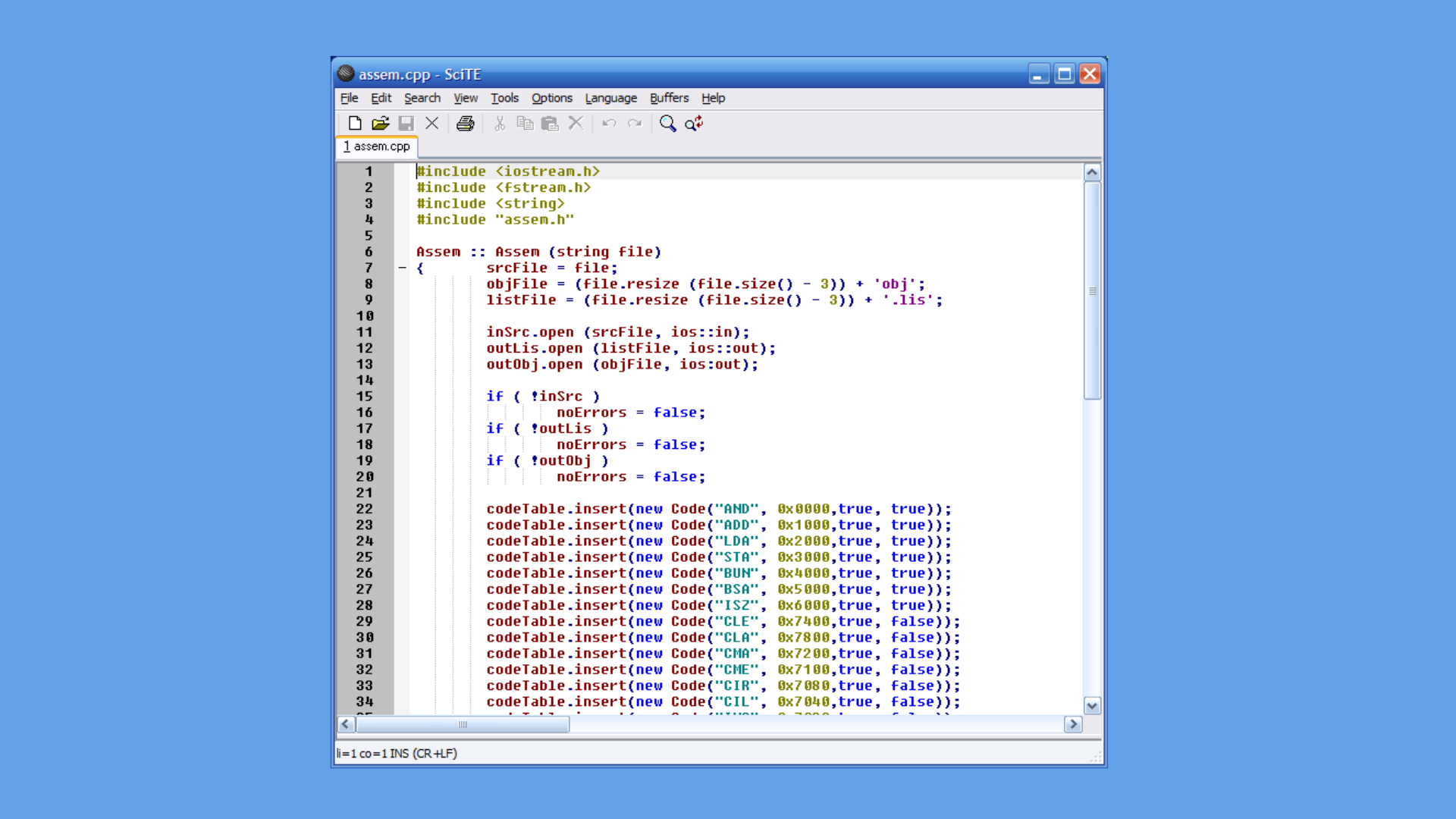Image resolution: width=1456 pixels, height=819 pixels.
Task: Open the Language menu
Action: (611, 98)
